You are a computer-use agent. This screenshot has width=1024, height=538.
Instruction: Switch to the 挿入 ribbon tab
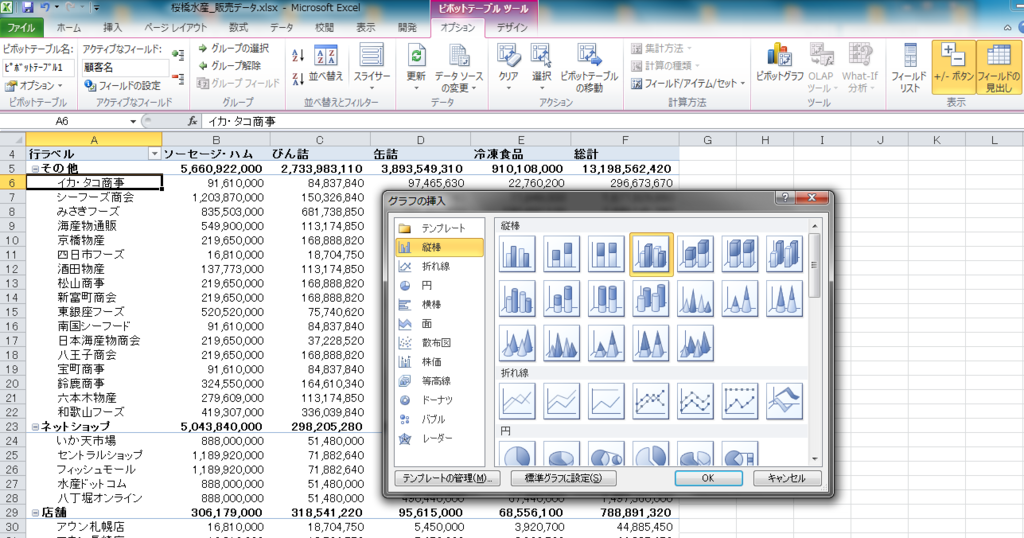tap(112, 27)
